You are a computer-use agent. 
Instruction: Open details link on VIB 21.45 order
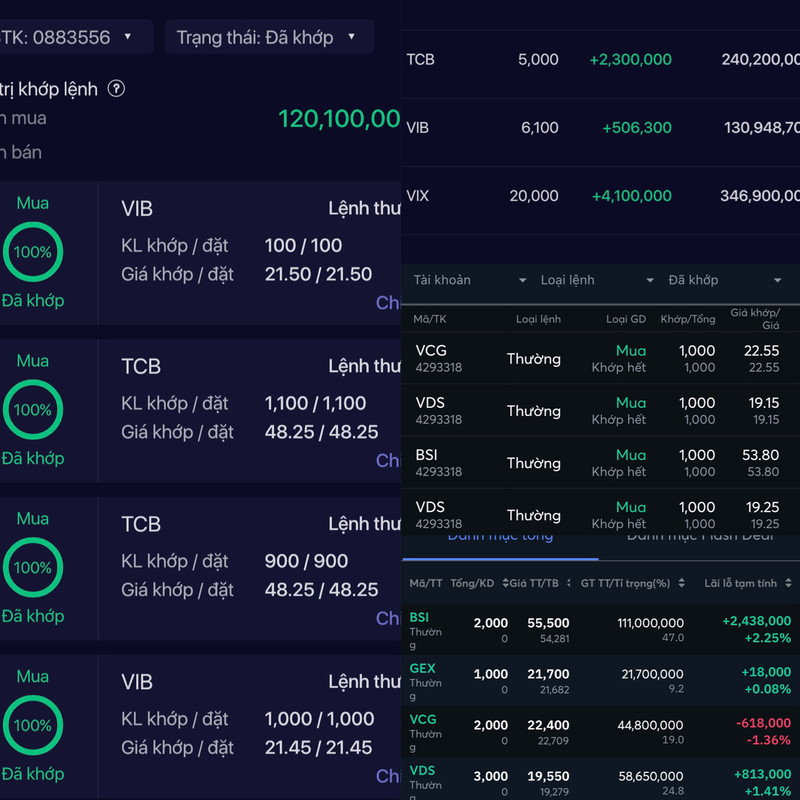tap(388, 776)
